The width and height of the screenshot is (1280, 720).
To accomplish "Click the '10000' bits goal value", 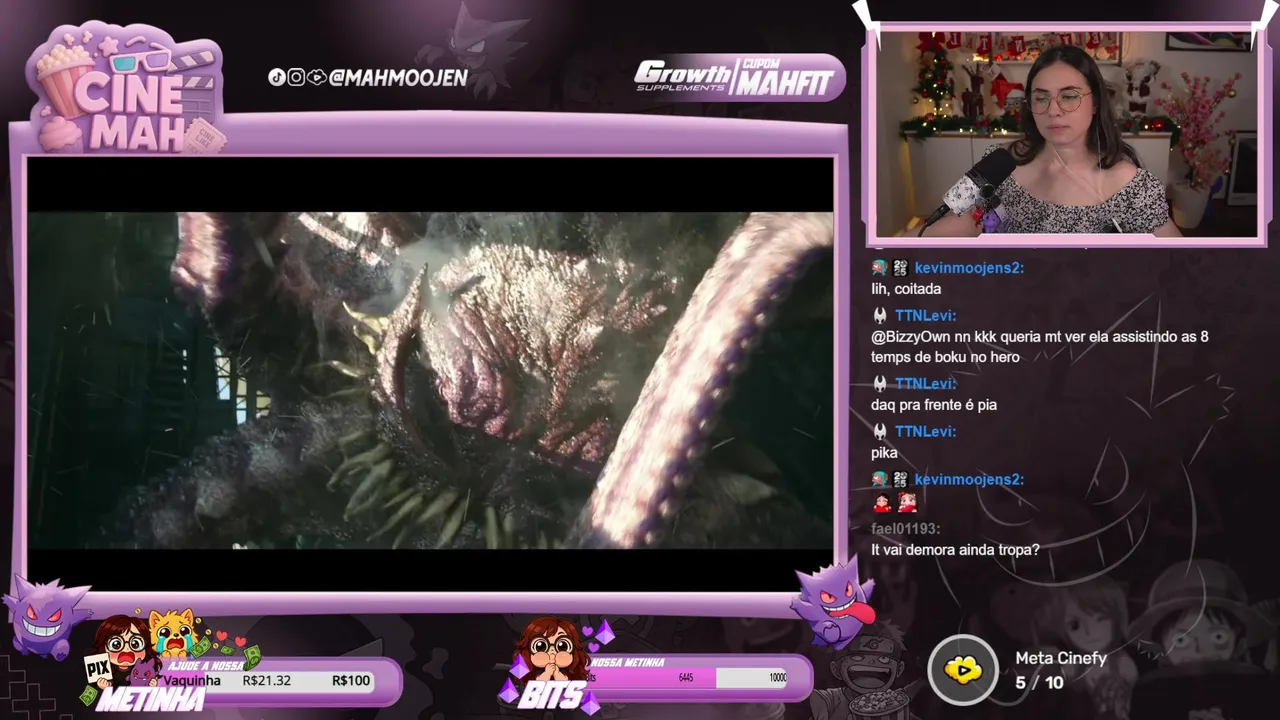I will click(x=777, y=678).
